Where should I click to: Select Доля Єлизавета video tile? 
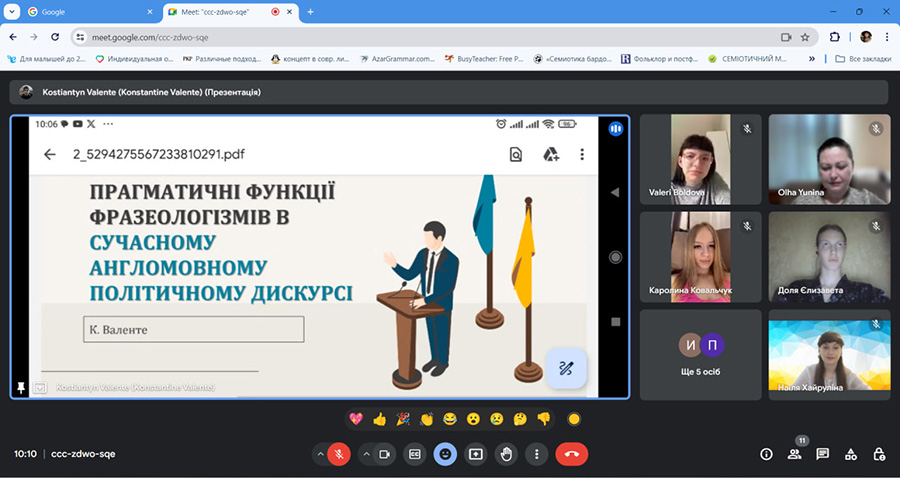click(829, 257)
